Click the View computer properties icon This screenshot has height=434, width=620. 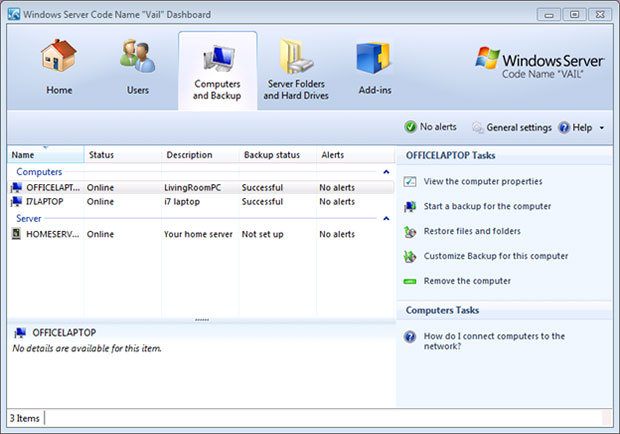click(x=410, y=181)
